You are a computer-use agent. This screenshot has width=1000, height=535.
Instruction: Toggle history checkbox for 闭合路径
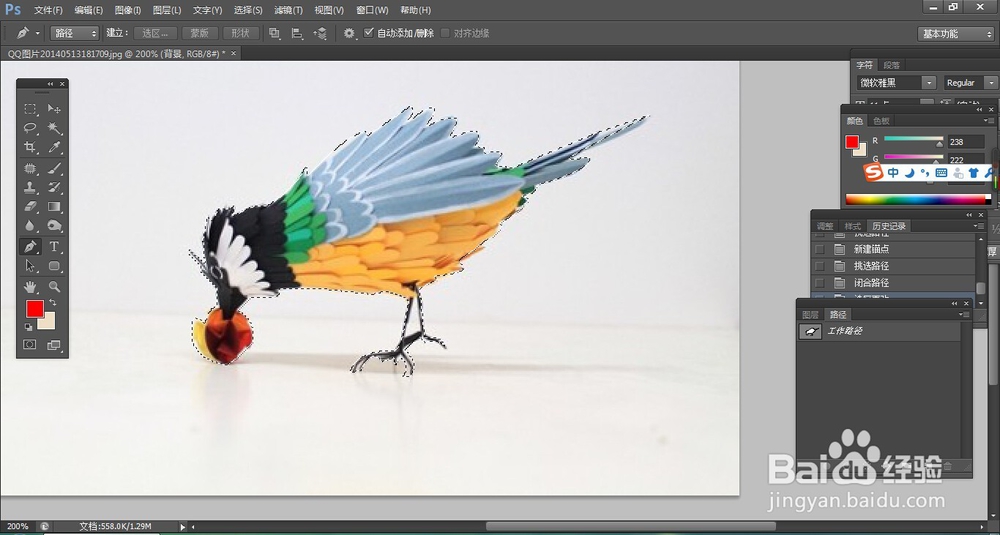820,282
